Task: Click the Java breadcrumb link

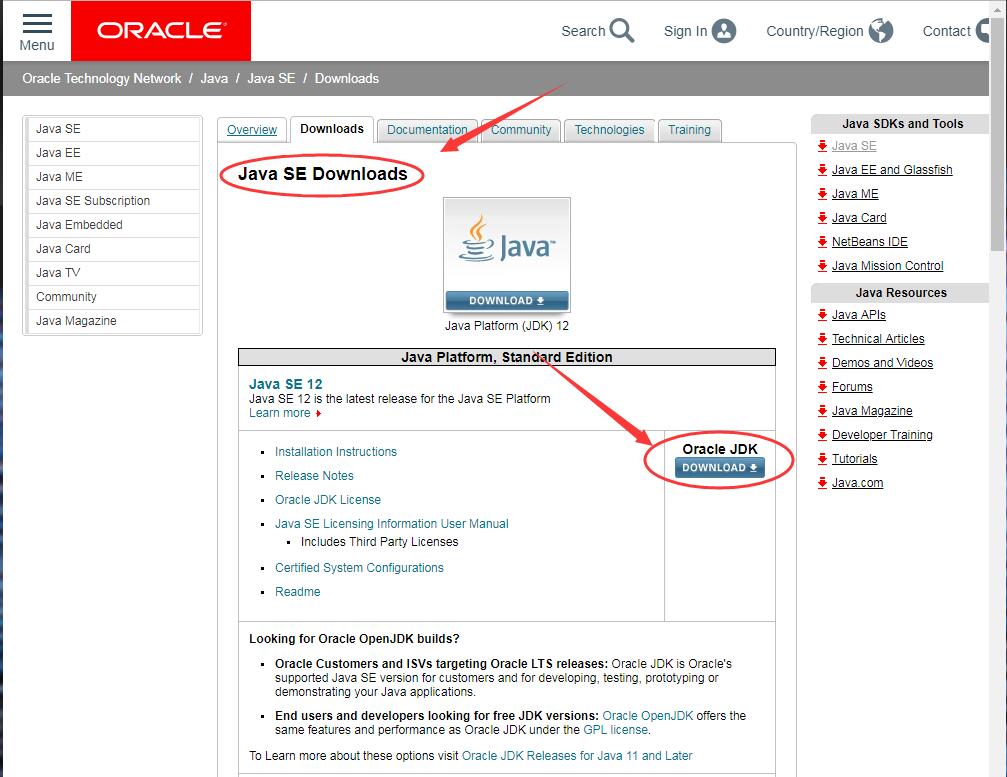Action: [x=214, y=78]
